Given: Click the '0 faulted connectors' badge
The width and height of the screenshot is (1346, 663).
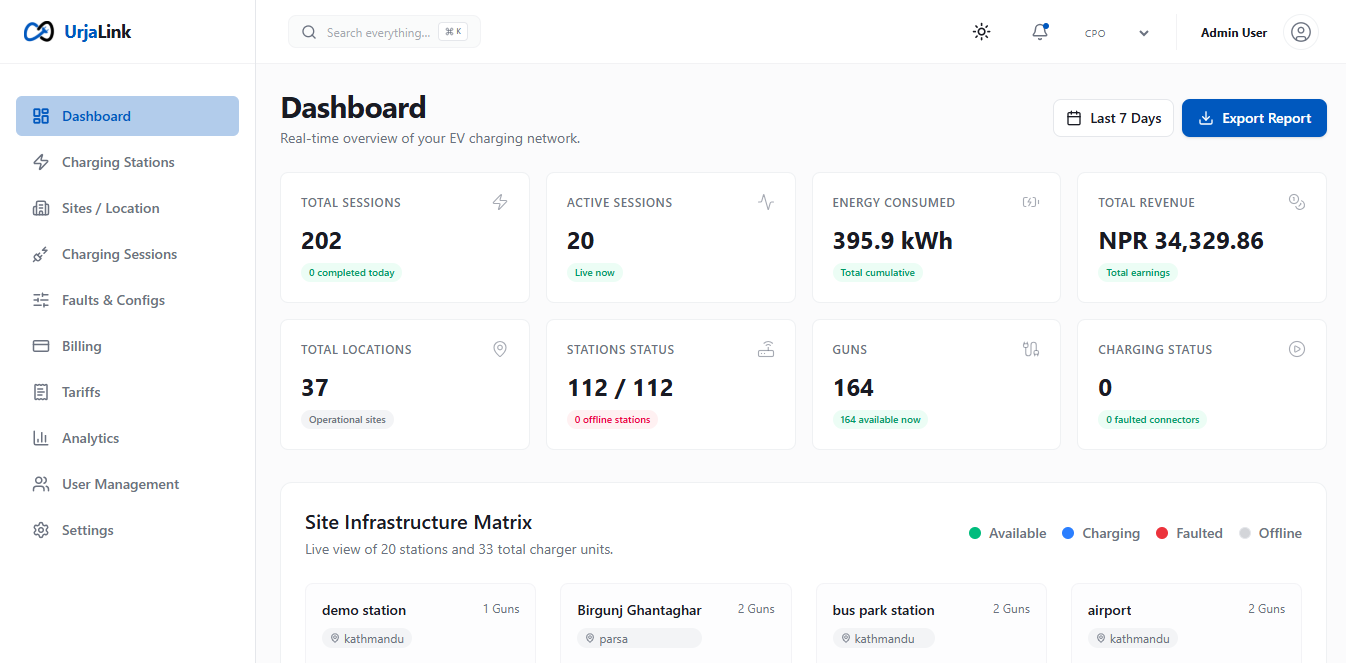Looking at the screenshot, I should [x=1152, y=420].
